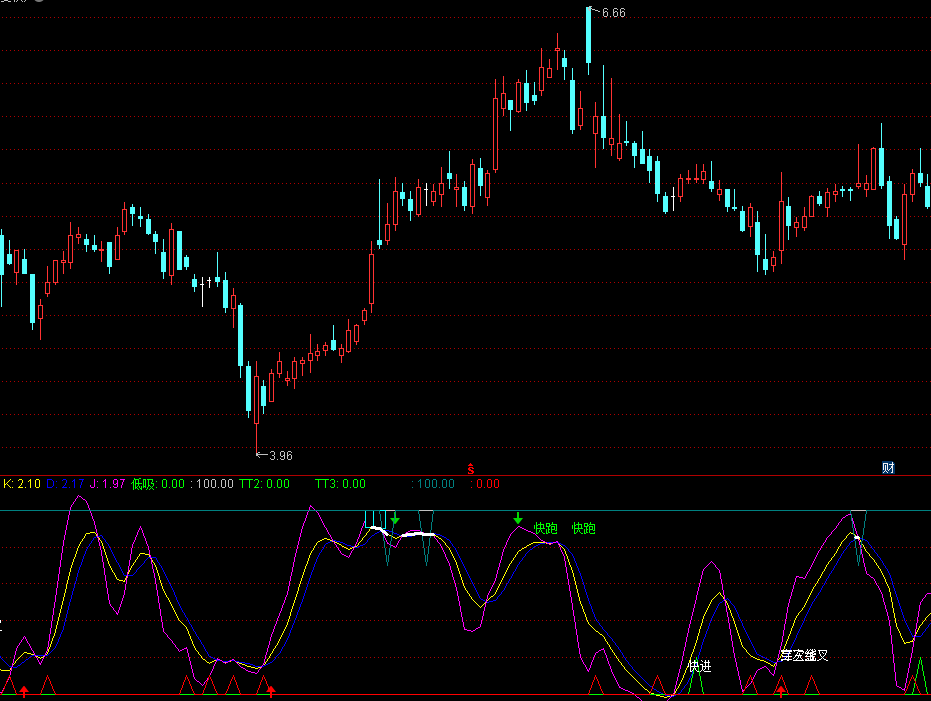931x701 pixels.
Task: Click the TT2: 0.00 indicator label
Action: pyautogui.click(x=264, y=484)
